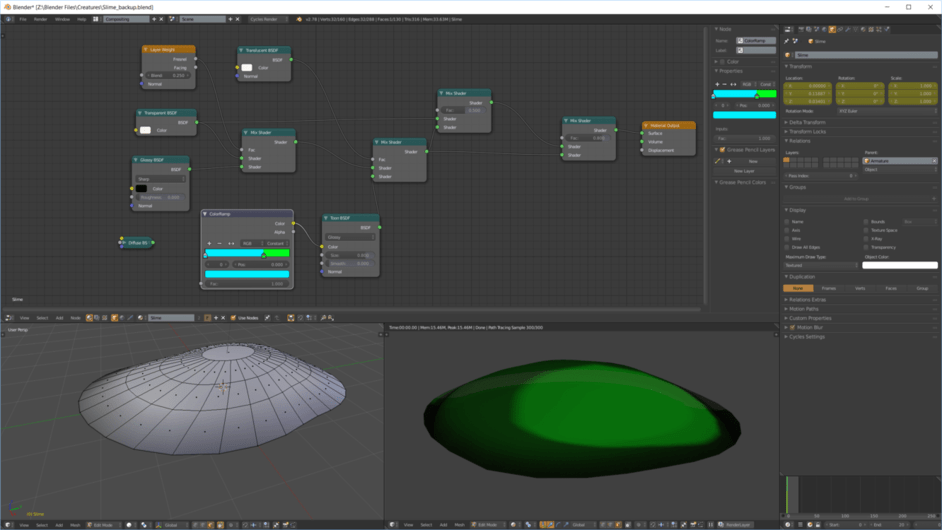
Task: Open the Maximum Draw Type Textured dropdown
Action: tap(821, 266)
